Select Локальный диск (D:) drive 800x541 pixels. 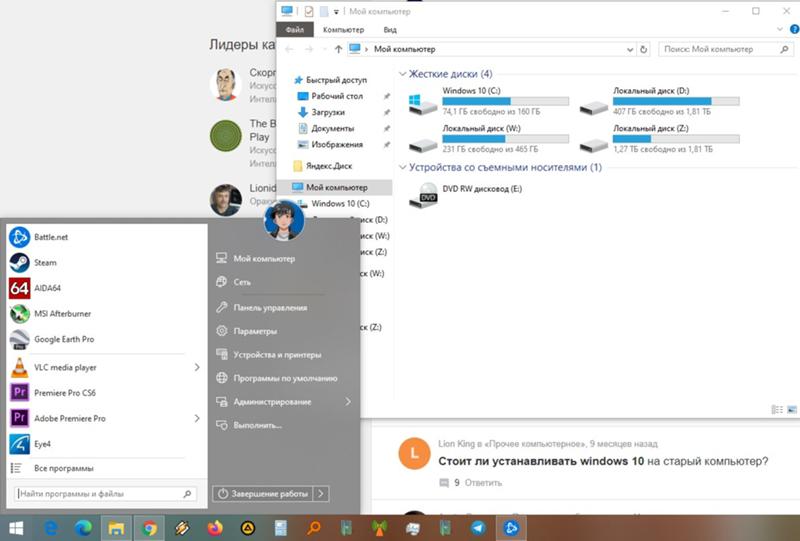659,101
